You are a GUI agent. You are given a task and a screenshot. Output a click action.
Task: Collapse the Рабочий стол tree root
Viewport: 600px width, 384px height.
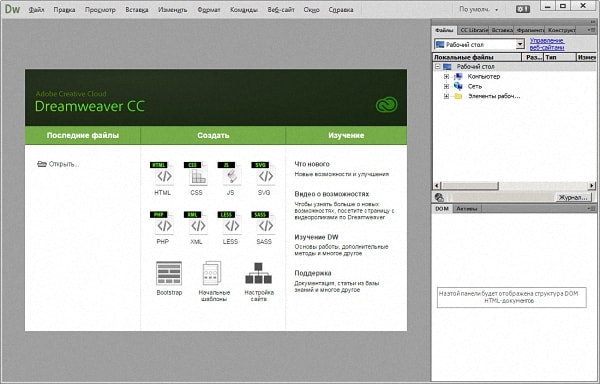pos(438,67)
